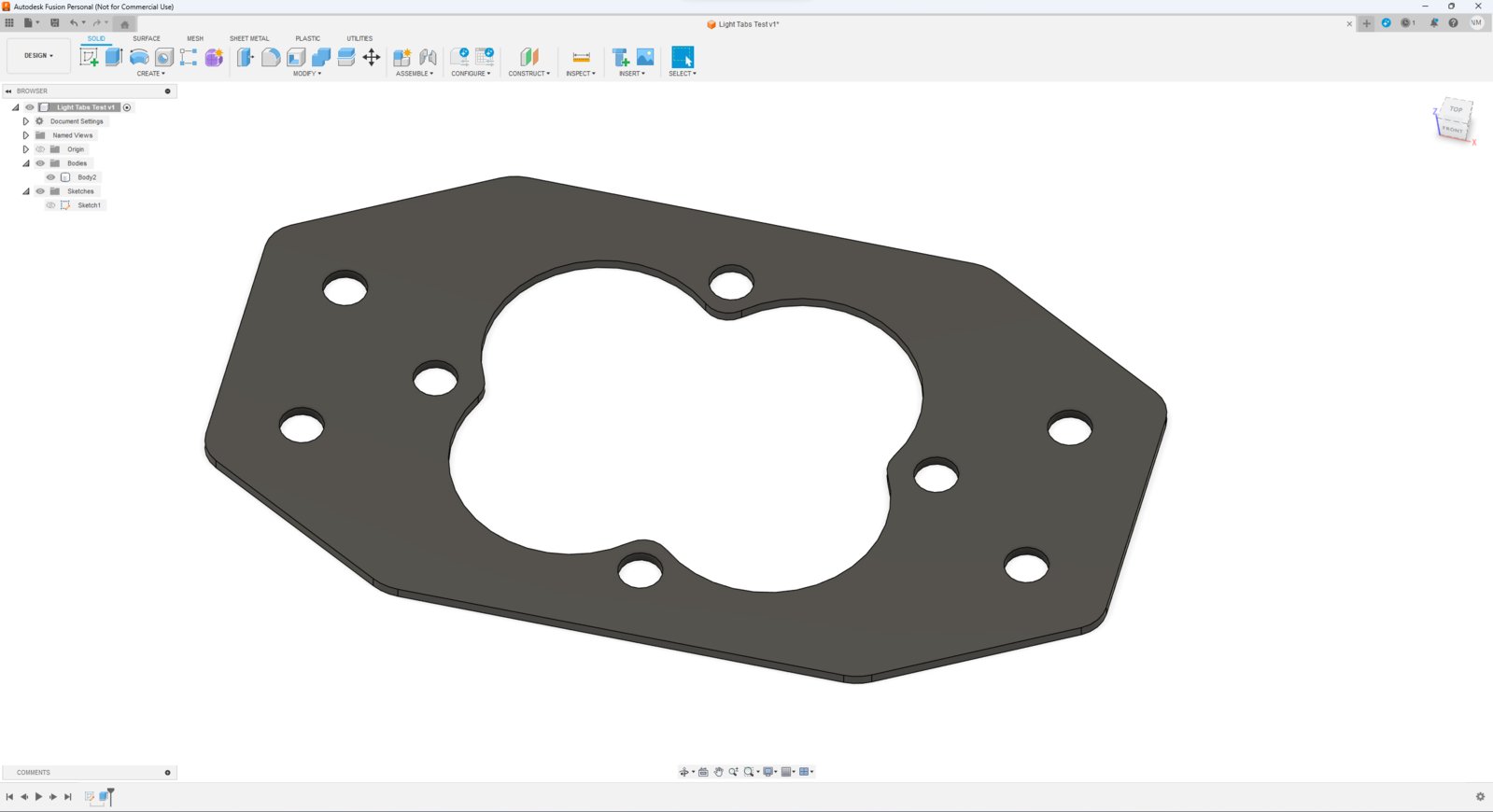This screenshot has height=812, width=1493.
Task: Switch to the UTILITIES tab
Action: (359, 38)
